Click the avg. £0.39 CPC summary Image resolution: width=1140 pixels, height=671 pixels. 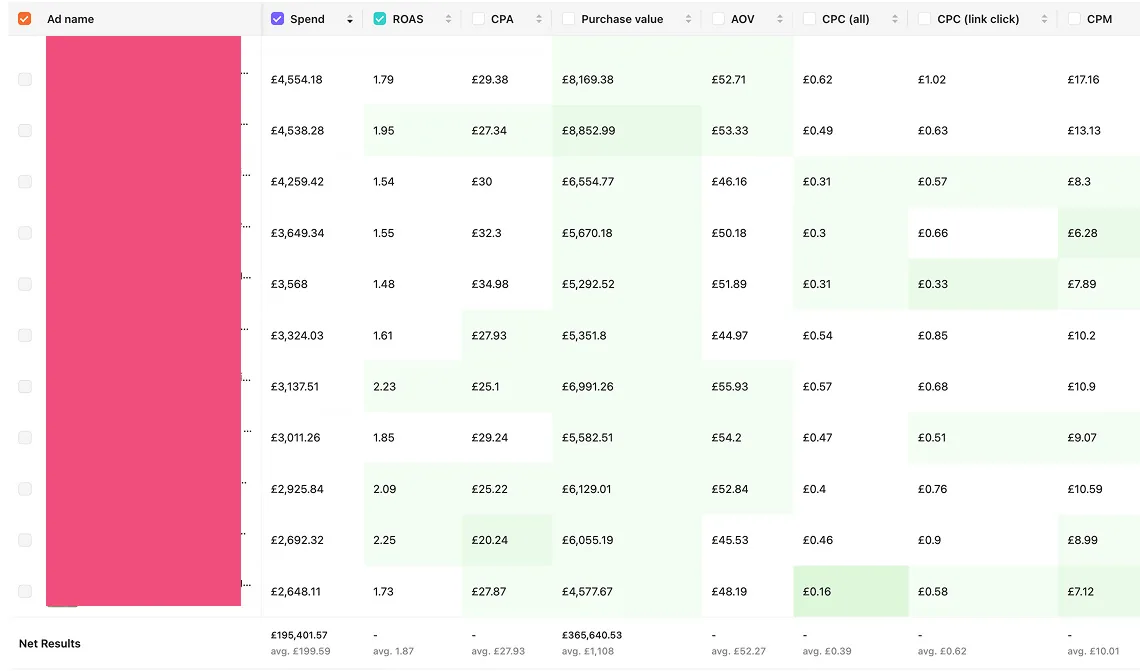pyautogui.click(x=827, y=651)
